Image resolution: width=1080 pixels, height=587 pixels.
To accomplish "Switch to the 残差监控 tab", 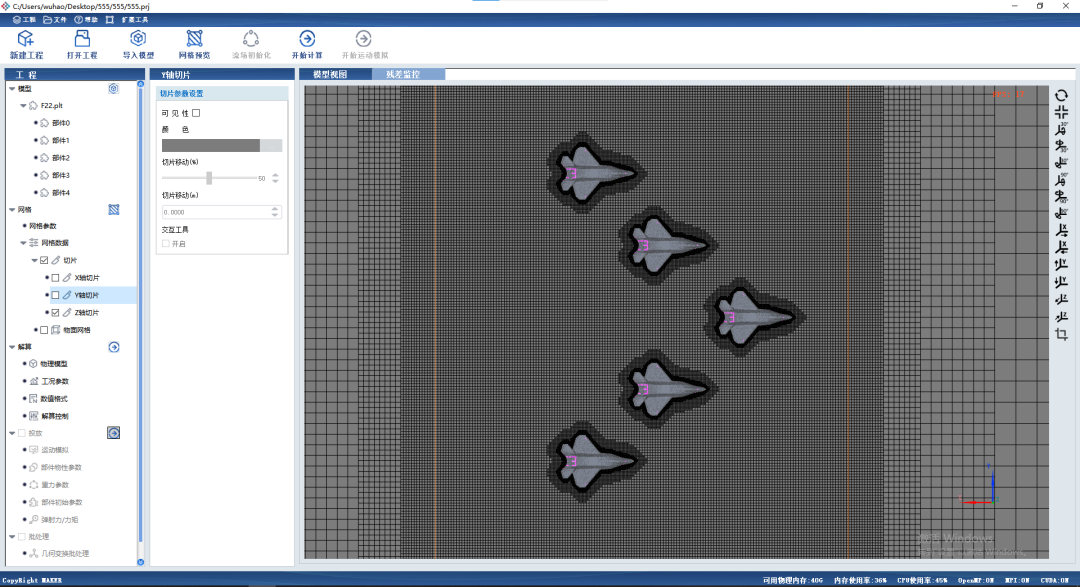I will click(x=408, y=74).
